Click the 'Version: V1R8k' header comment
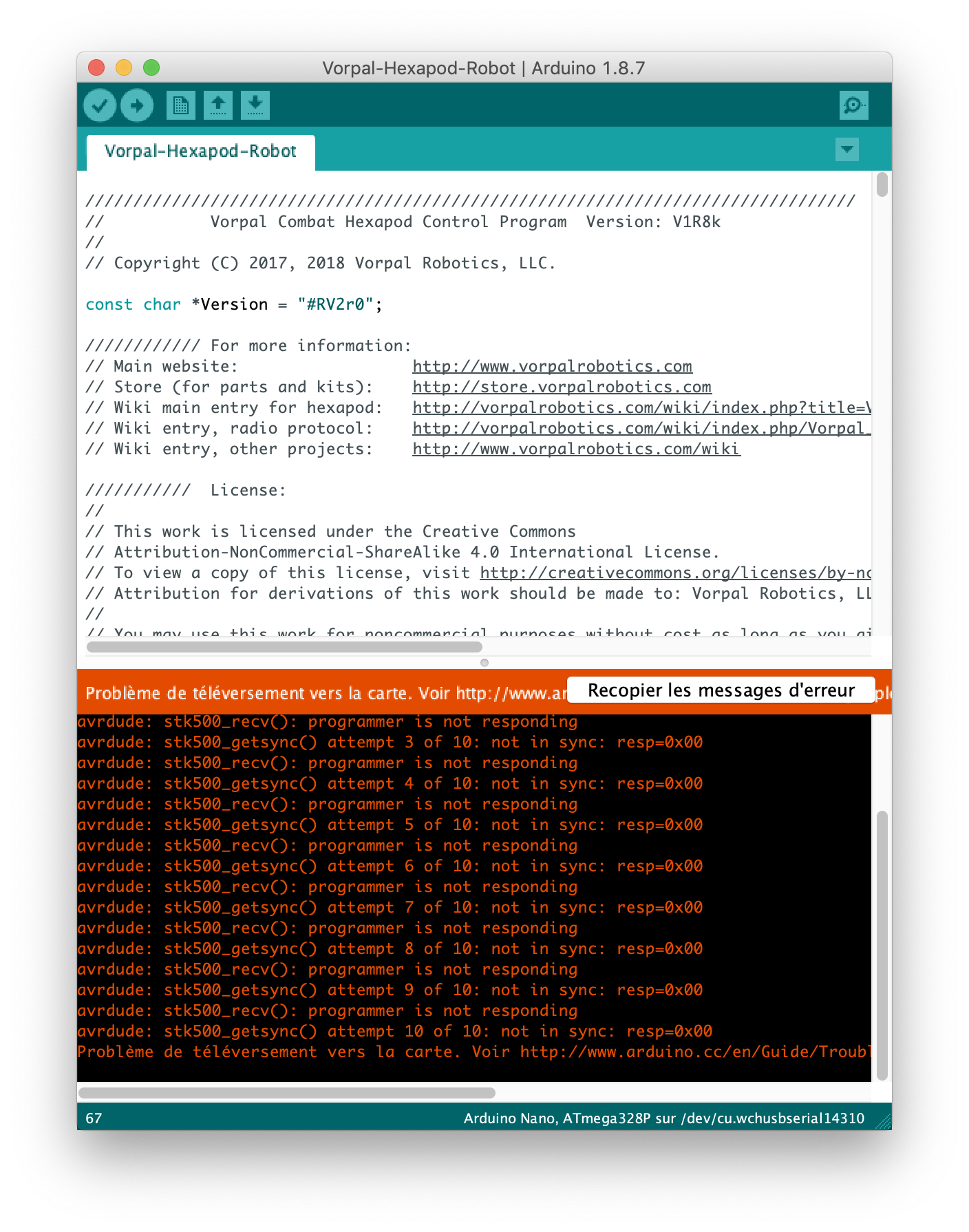This screenshot has width=969, height=1232. 653,222
